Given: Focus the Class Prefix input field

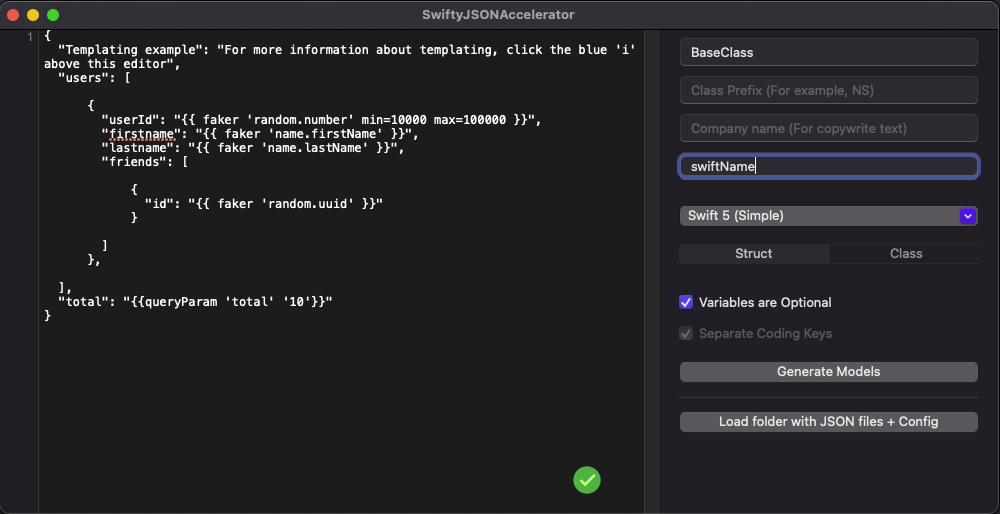Looking at the screenshot, I should [x=828, y=90].
